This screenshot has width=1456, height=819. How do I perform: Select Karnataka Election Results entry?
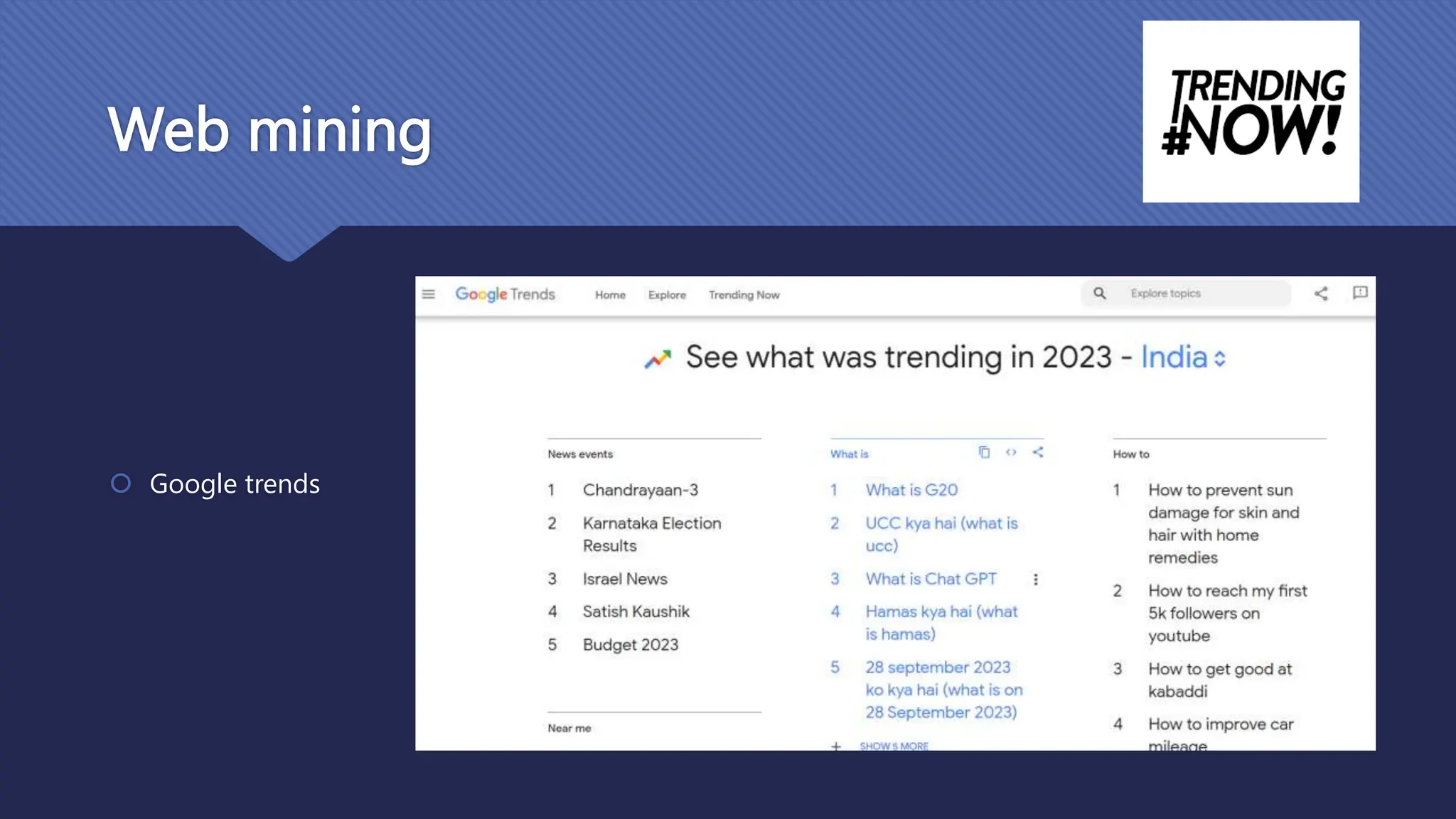[x=652, y=535]
